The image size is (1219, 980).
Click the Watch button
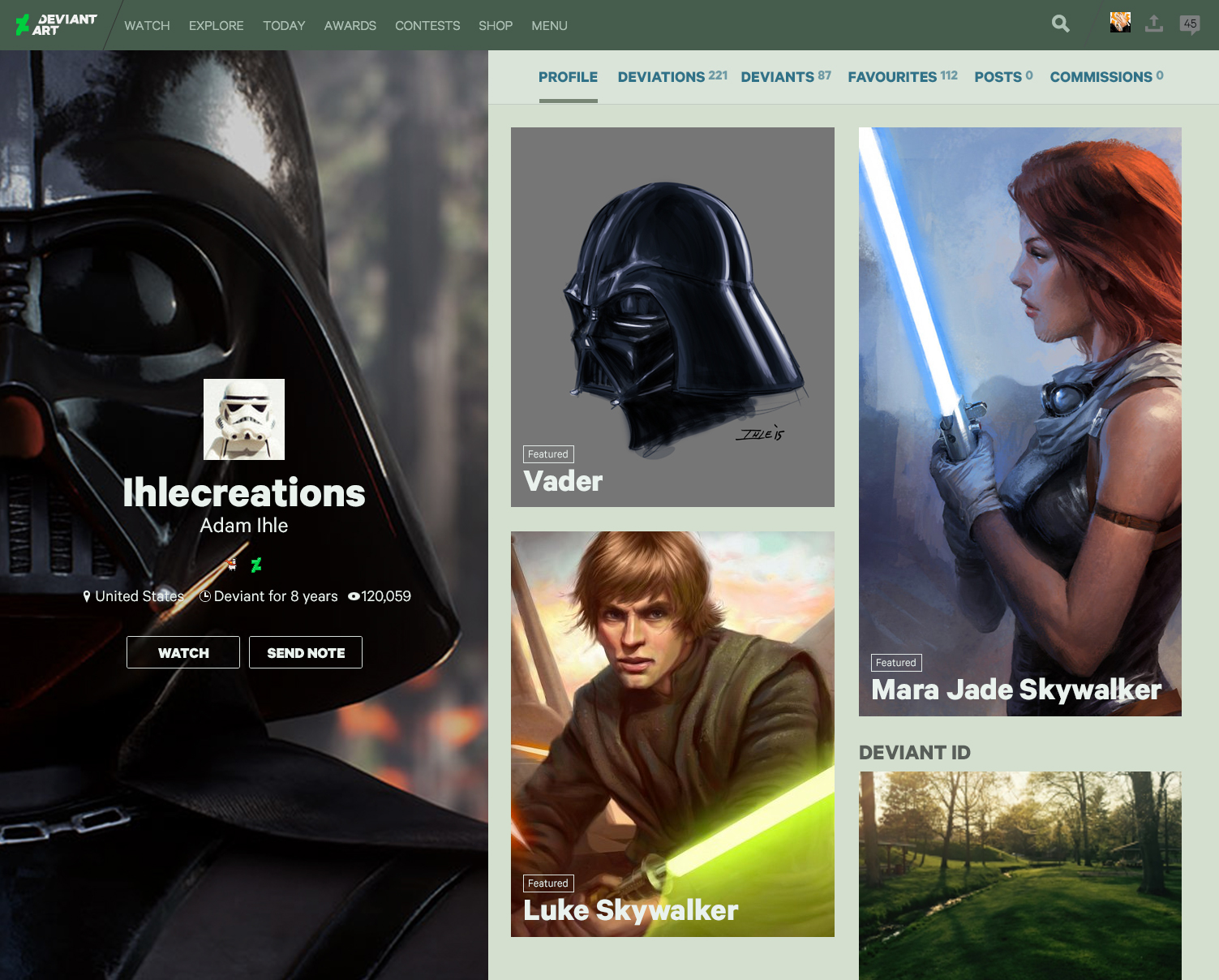(x=183, y=652)
